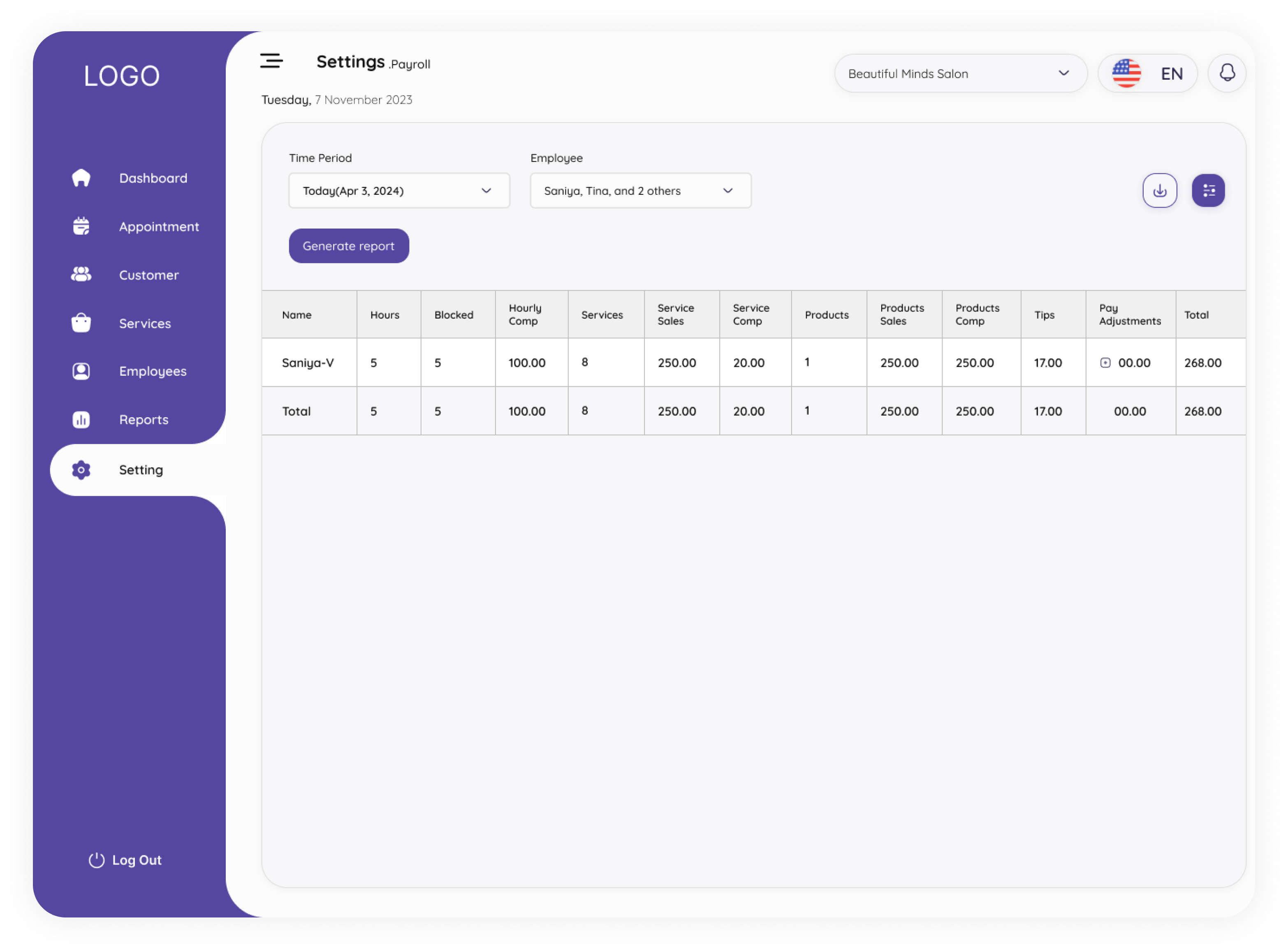
Task: Open the Employee selection dropdown
Action: (x=641, y=190)
